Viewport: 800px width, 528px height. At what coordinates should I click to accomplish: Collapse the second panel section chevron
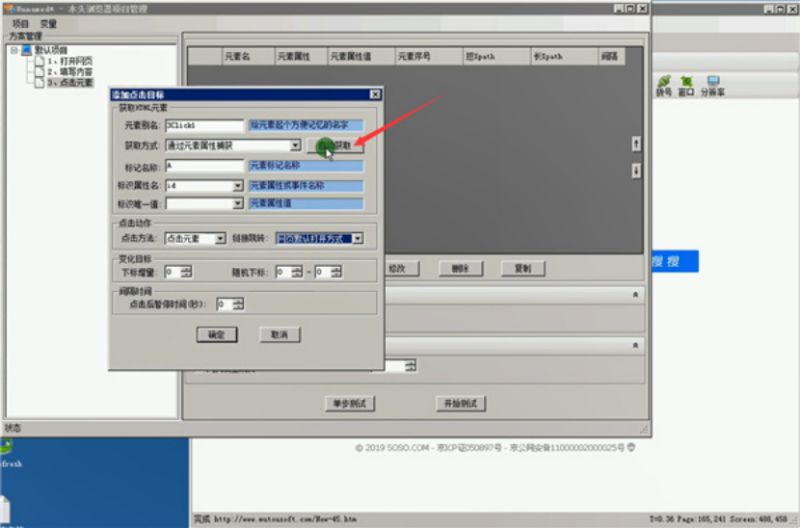tap(635, 345)
